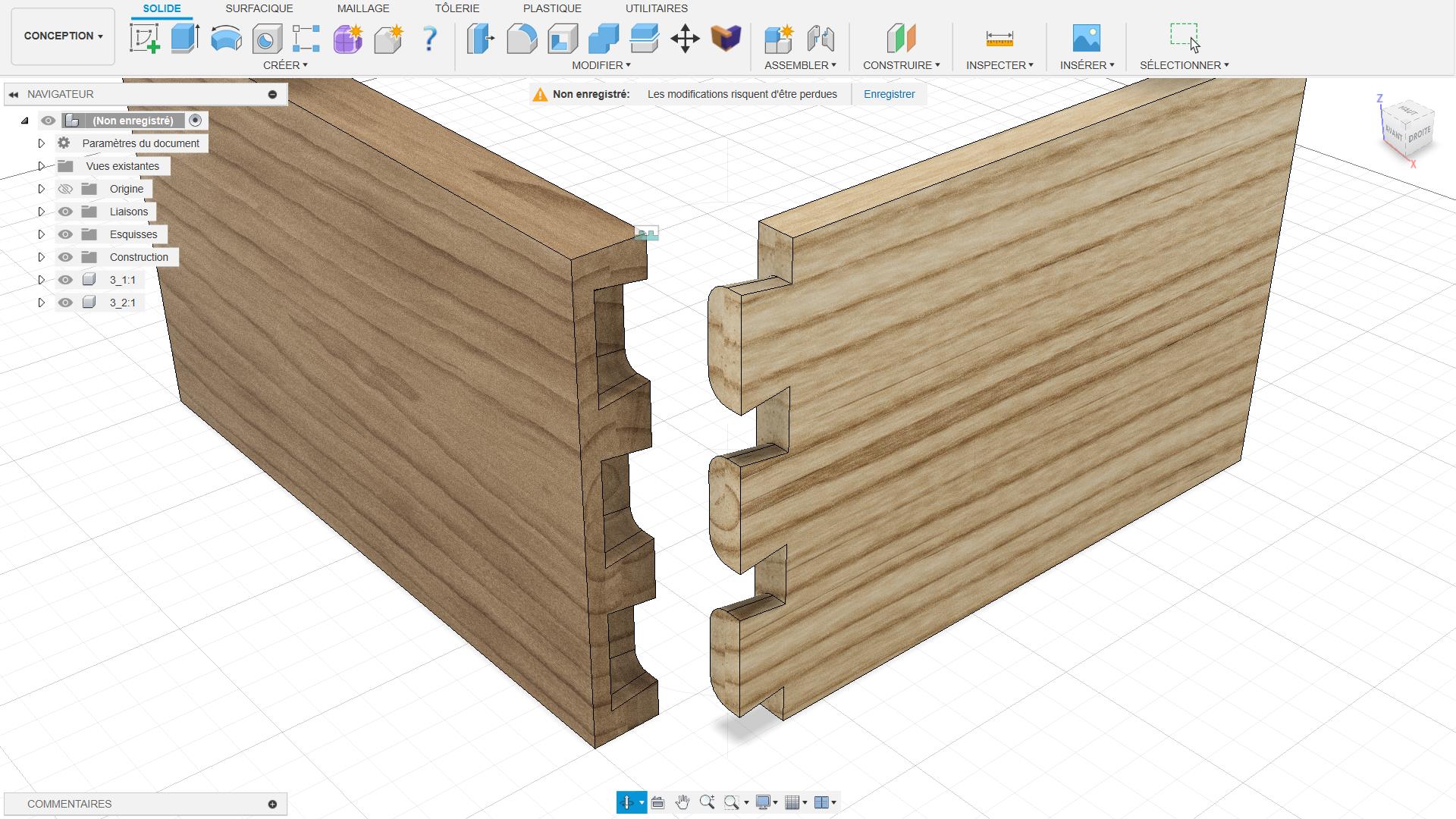Open the Déplacer/Copier tool

click(x=686, y=39)
